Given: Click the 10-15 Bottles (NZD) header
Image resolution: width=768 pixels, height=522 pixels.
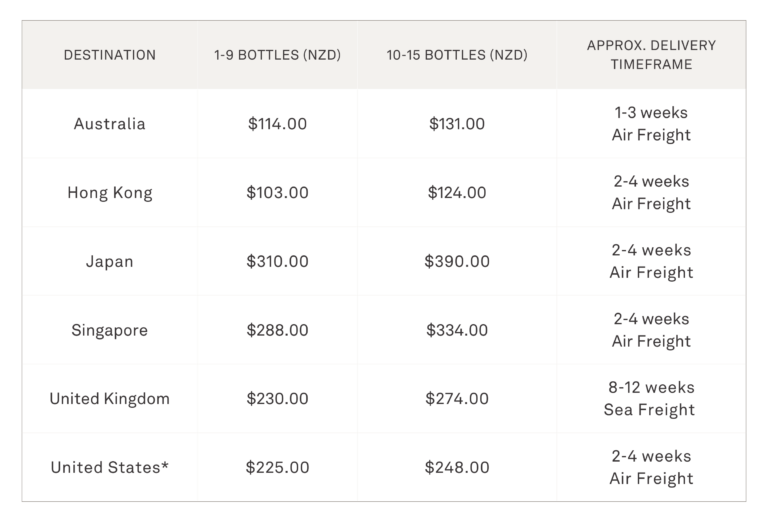Looking at the screenshot, I should [x=457, y=55].
